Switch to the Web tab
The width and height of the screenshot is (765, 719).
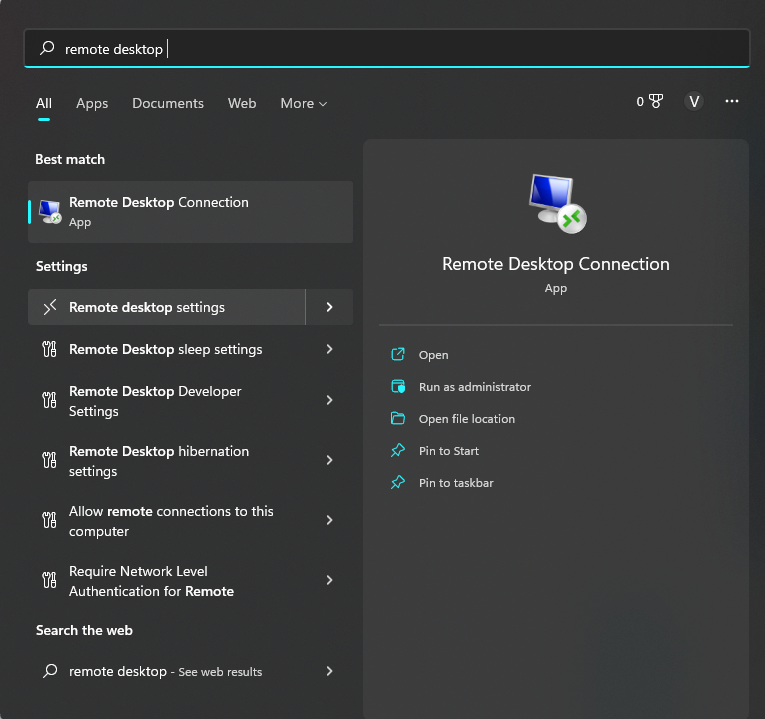point(242,103)
